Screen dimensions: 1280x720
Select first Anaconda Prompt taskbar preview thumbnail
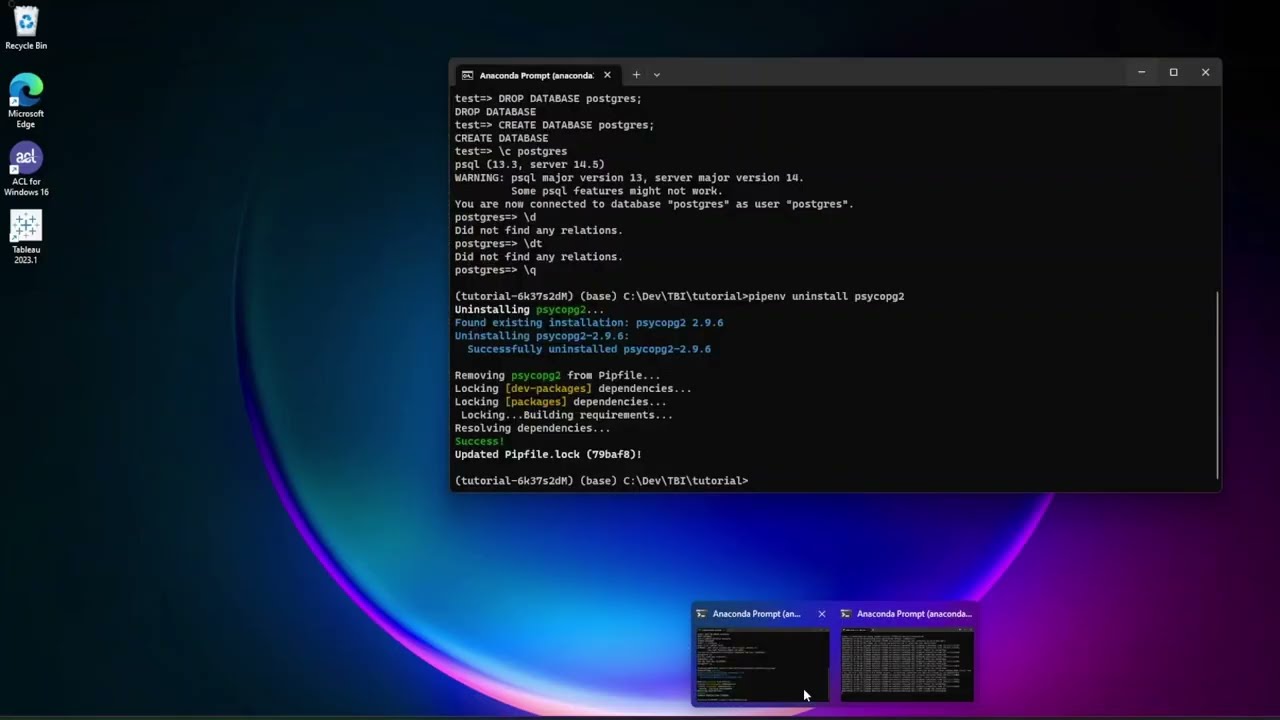coord(762,665)
